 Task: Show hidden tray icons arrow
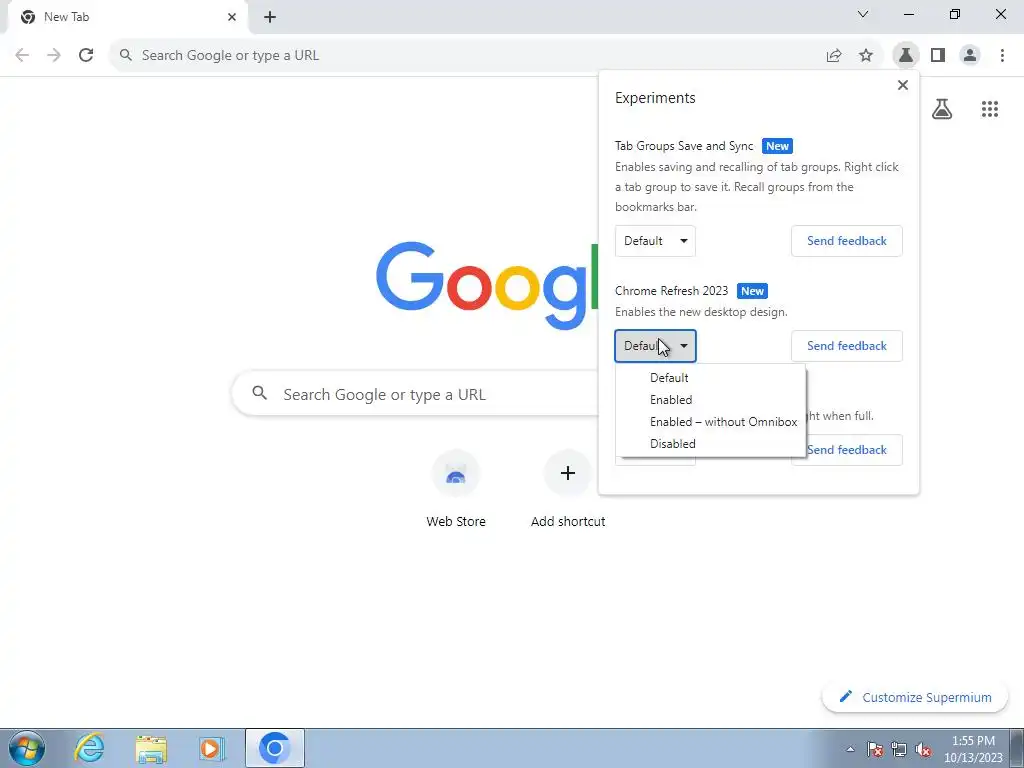pos(850,749)
